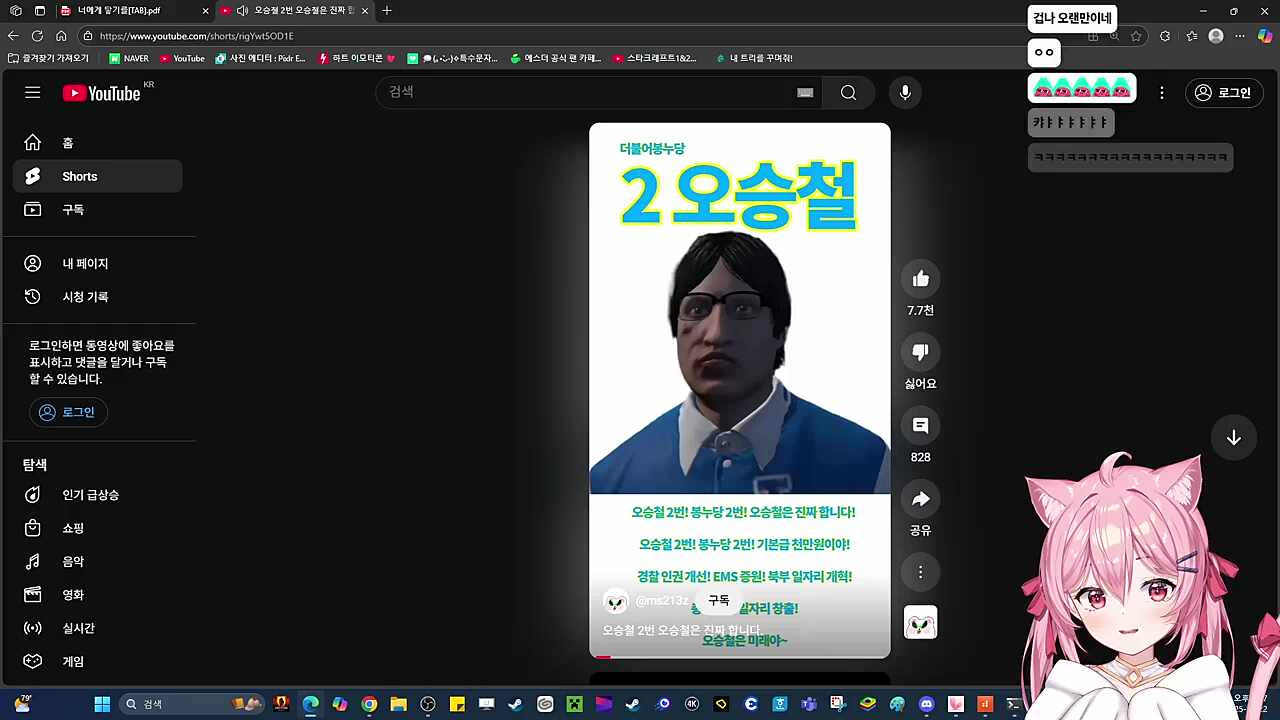Open the NAVER bookmark

pos(129,58)
